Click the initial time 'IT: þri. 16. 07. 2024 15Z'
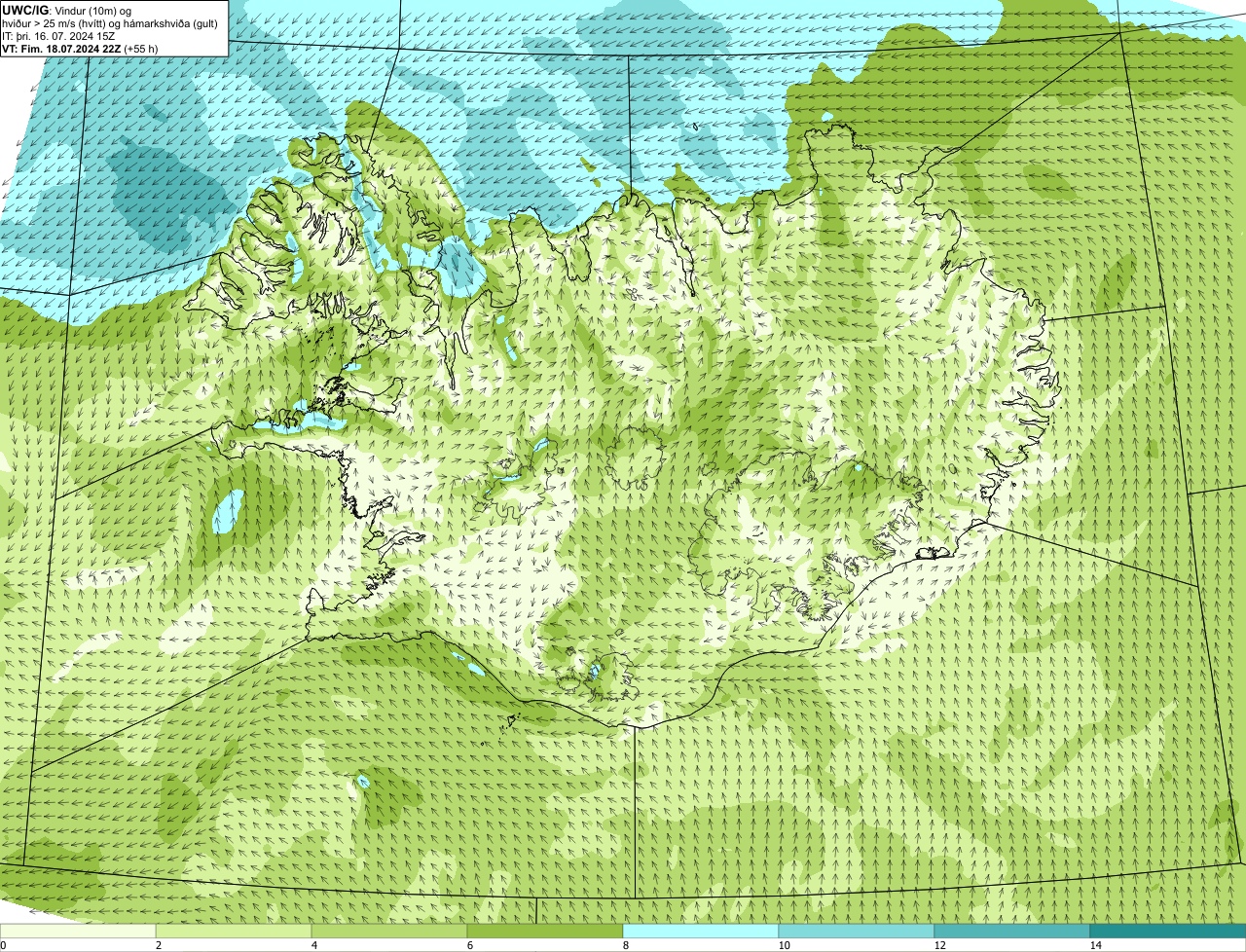1246x952 pixels. [59, 35]
